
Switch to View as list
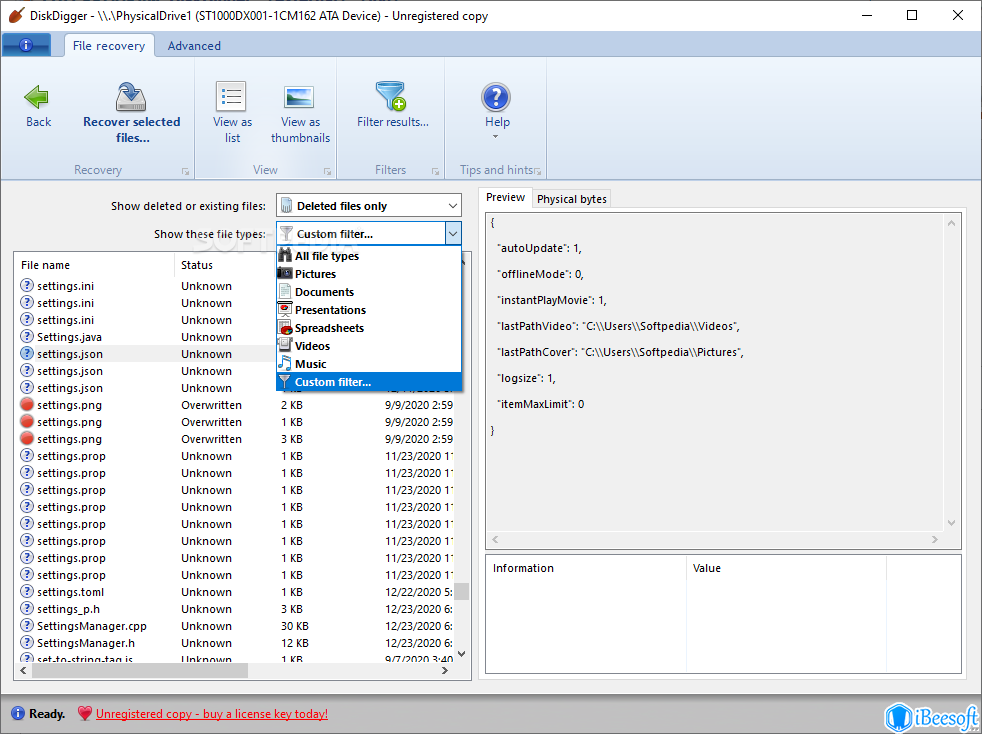tap(232, 97)
